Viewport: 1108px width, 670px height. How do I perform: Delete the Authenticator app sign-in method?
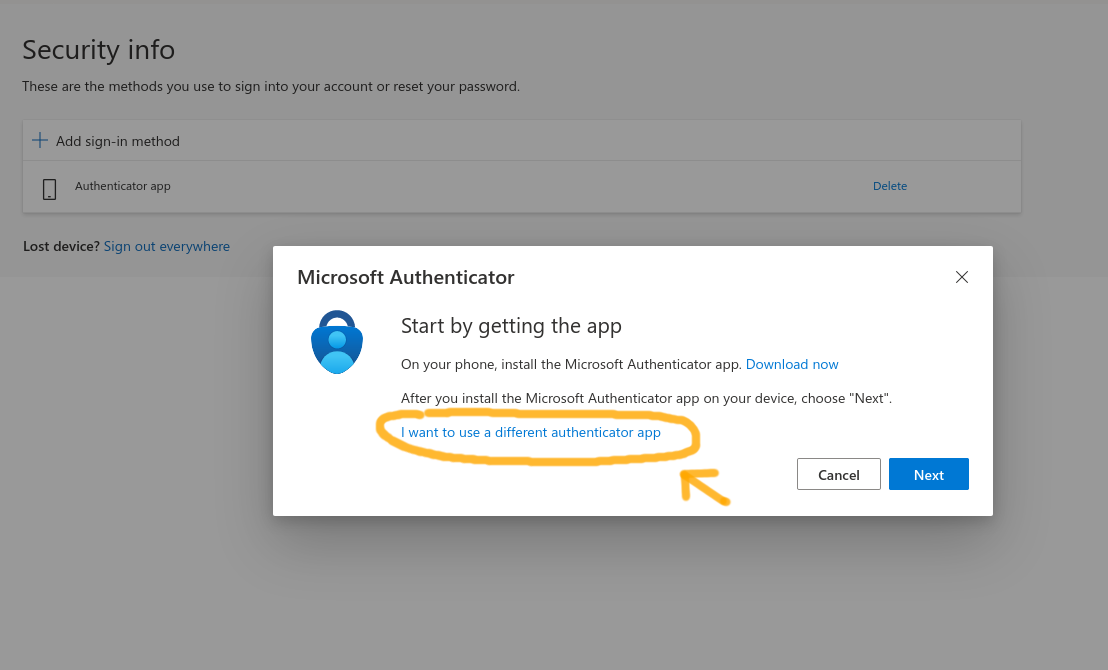tap(890, 186)
